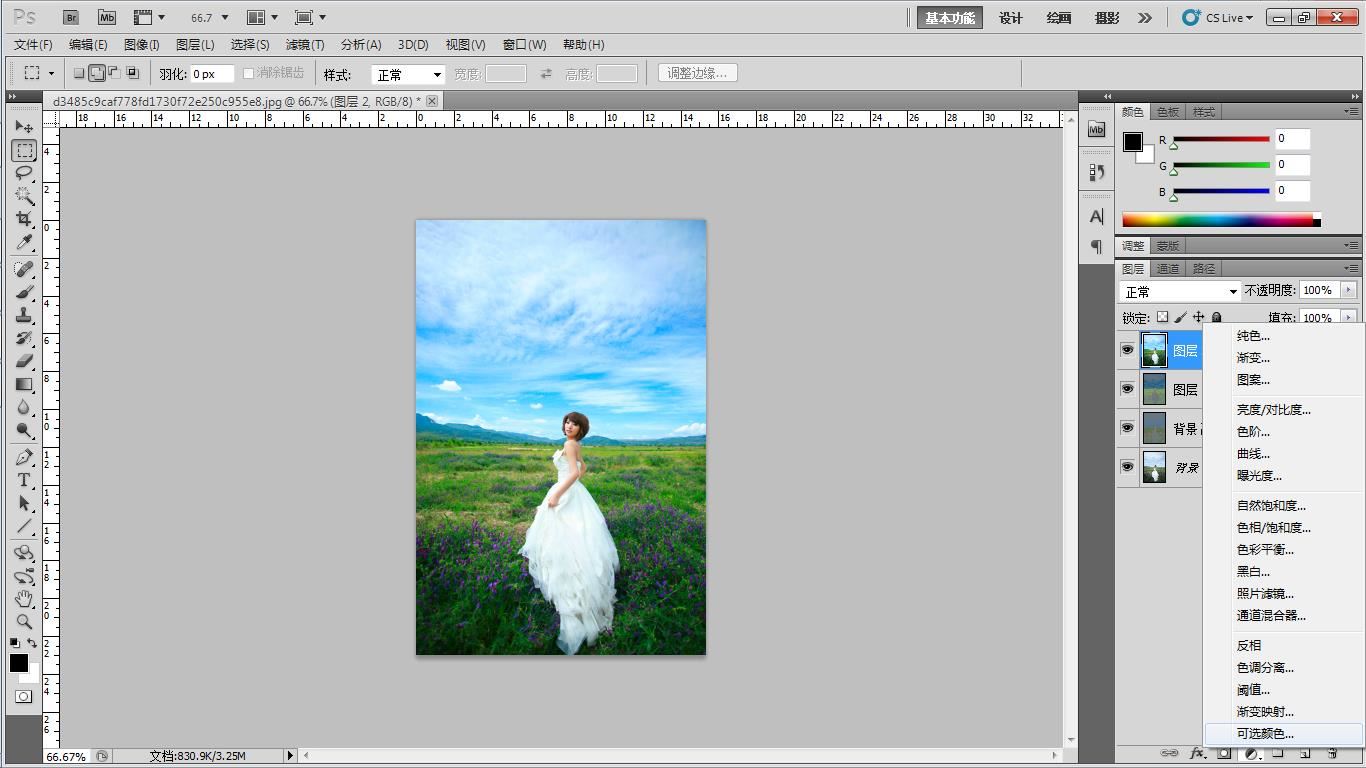
Task: Hide the top layer using its eye icon
Action: 1127,350
